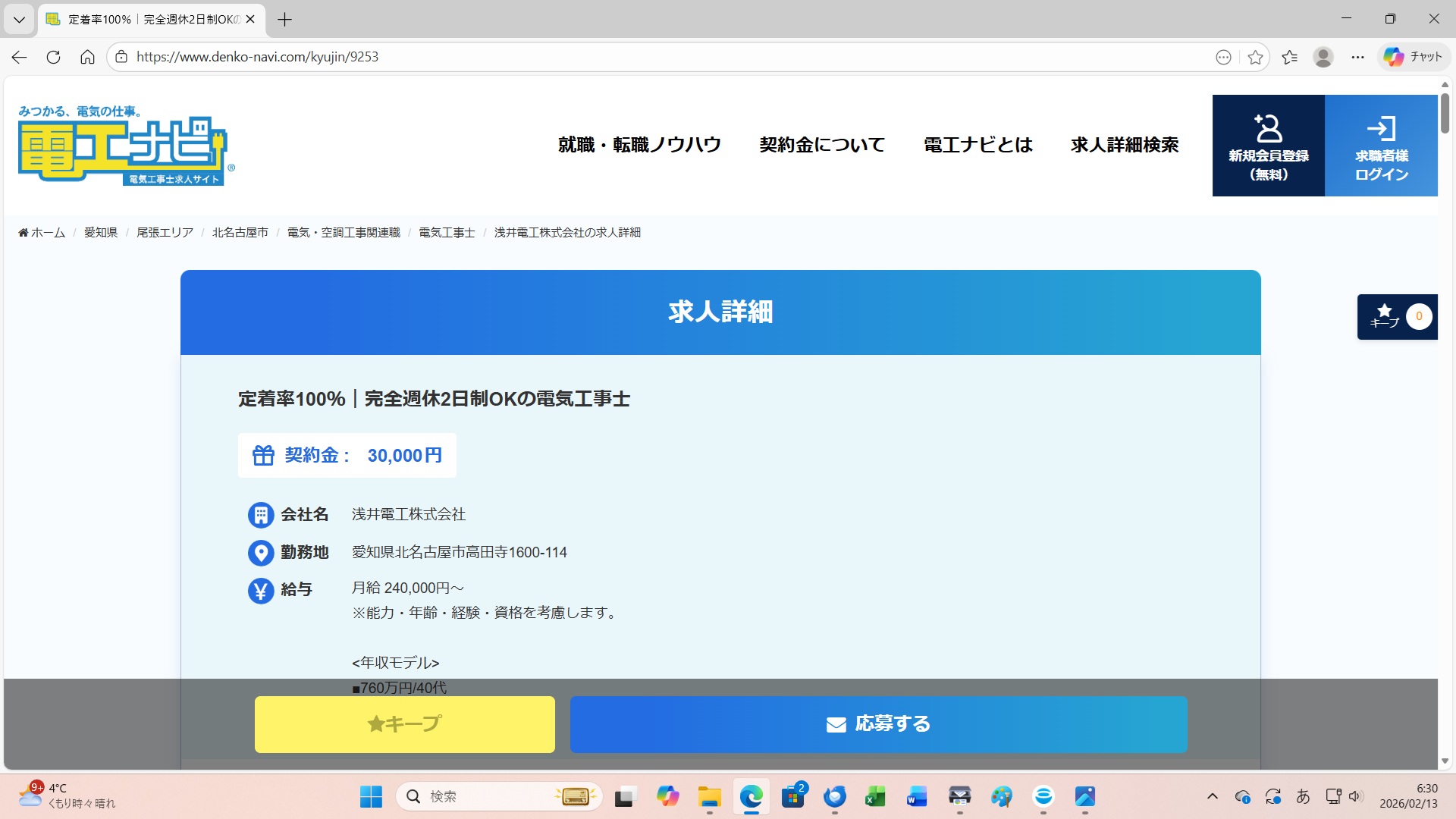Add page to favorites star icon

click(x=1255, y=57)
